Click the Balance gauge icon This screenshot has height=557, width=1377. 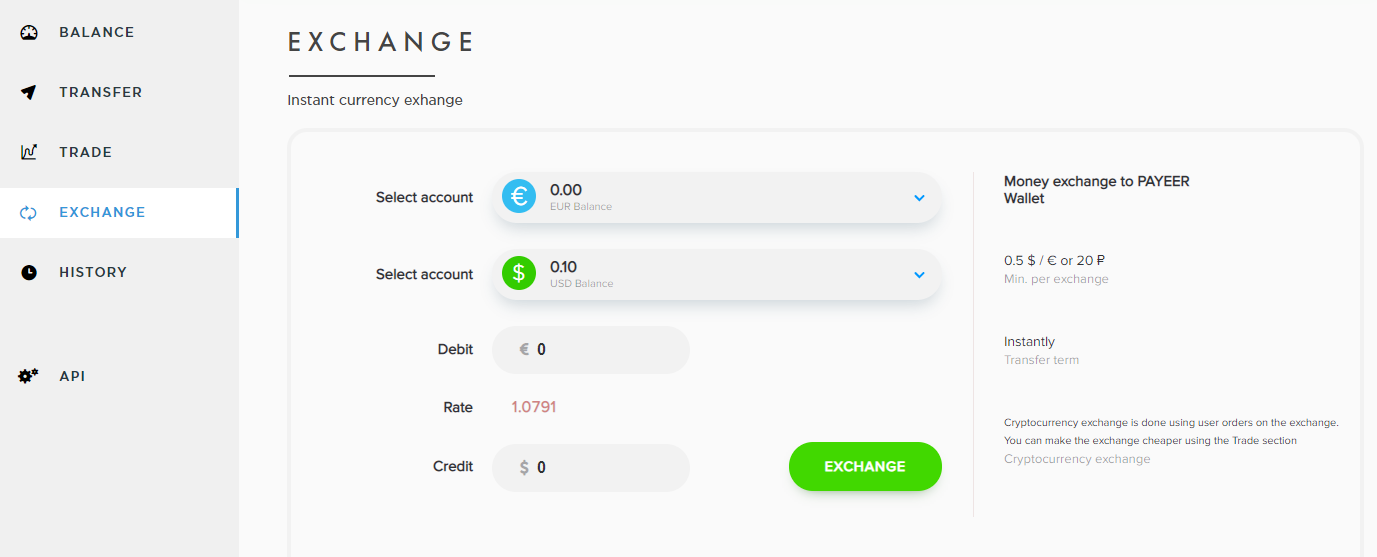click(29, 32)
